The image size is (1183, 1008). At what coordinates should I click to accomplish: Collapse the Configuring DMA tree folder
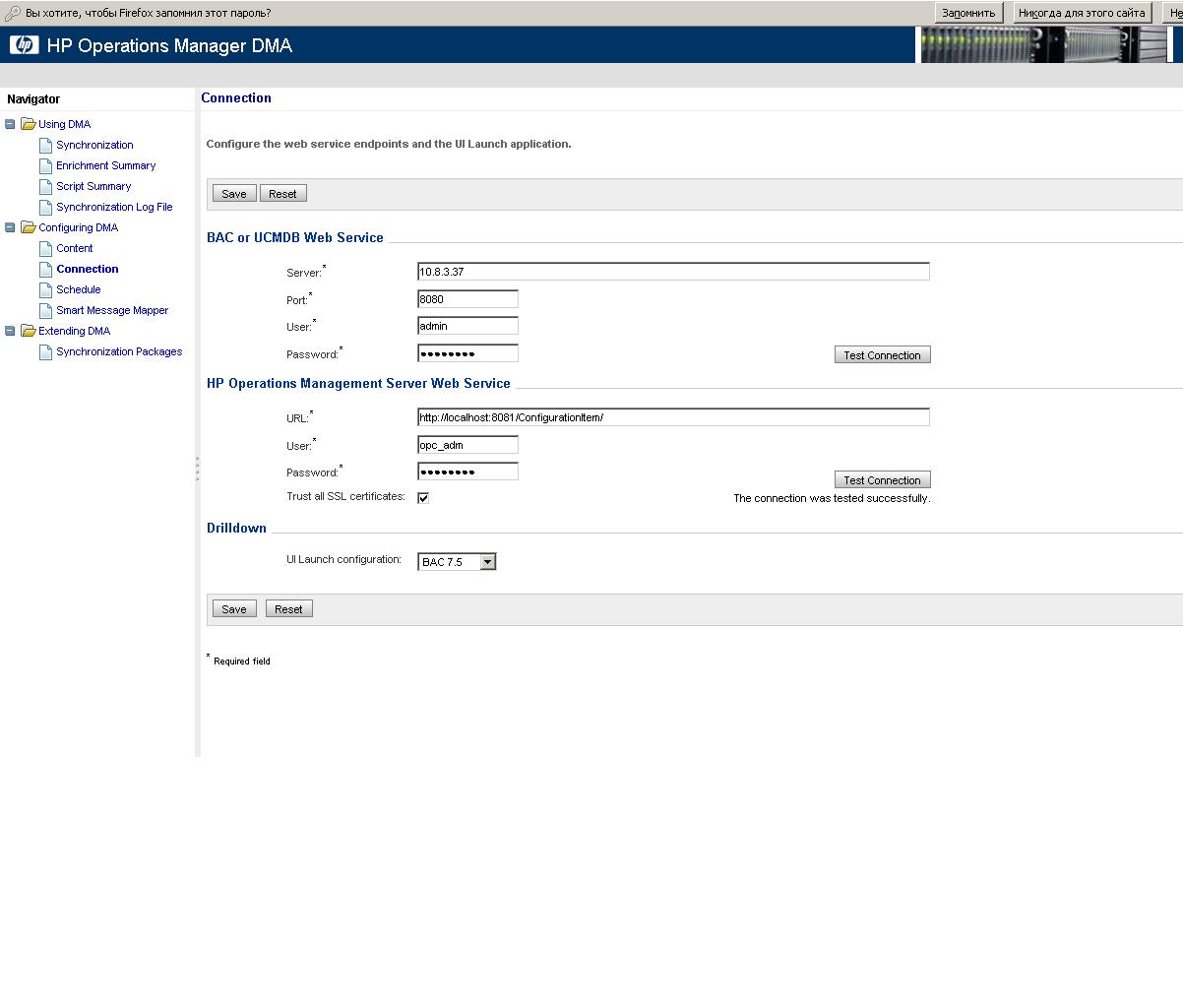tap(11, 227)
